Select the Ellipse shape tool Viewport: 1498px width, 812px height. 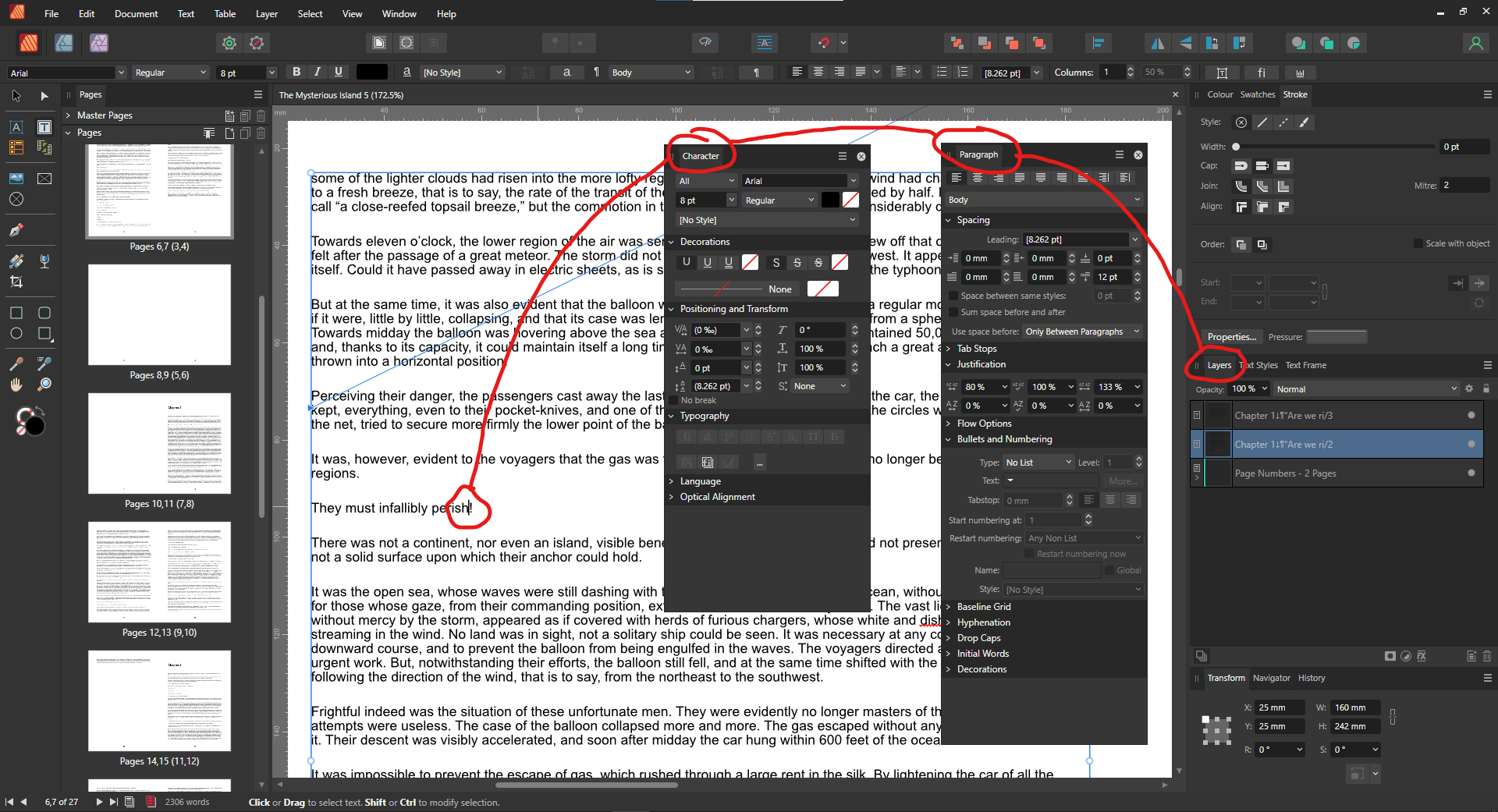[x=16, y=333]
